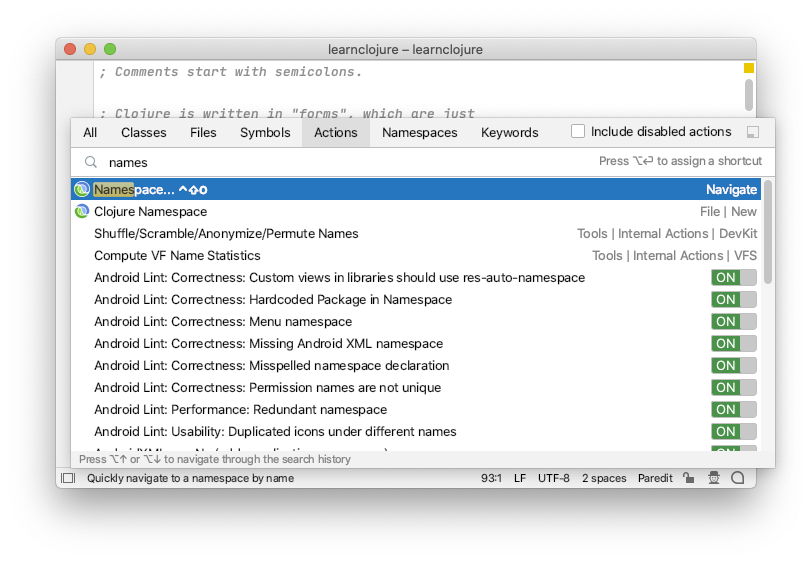Click the Cursive icon beside Namespace...

82,190
